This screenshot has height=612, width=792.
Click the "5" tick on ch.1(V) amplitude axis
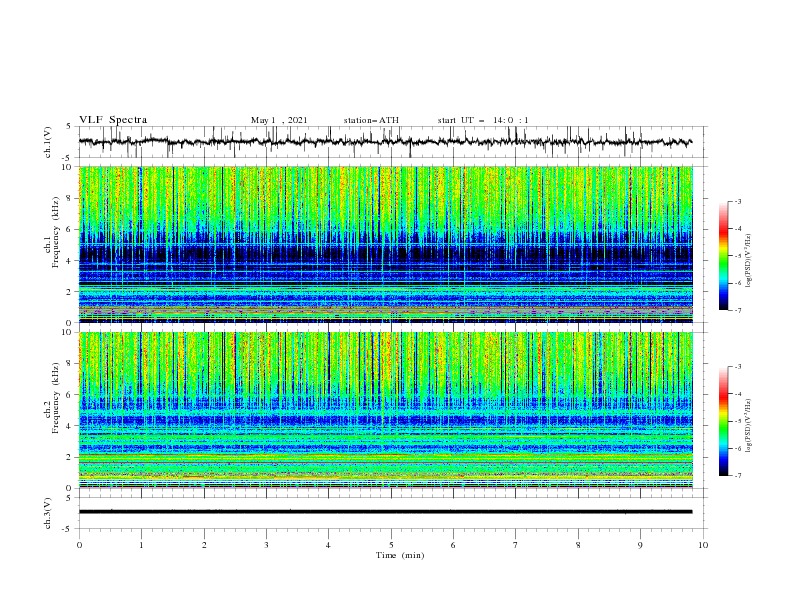click(71, 127)
